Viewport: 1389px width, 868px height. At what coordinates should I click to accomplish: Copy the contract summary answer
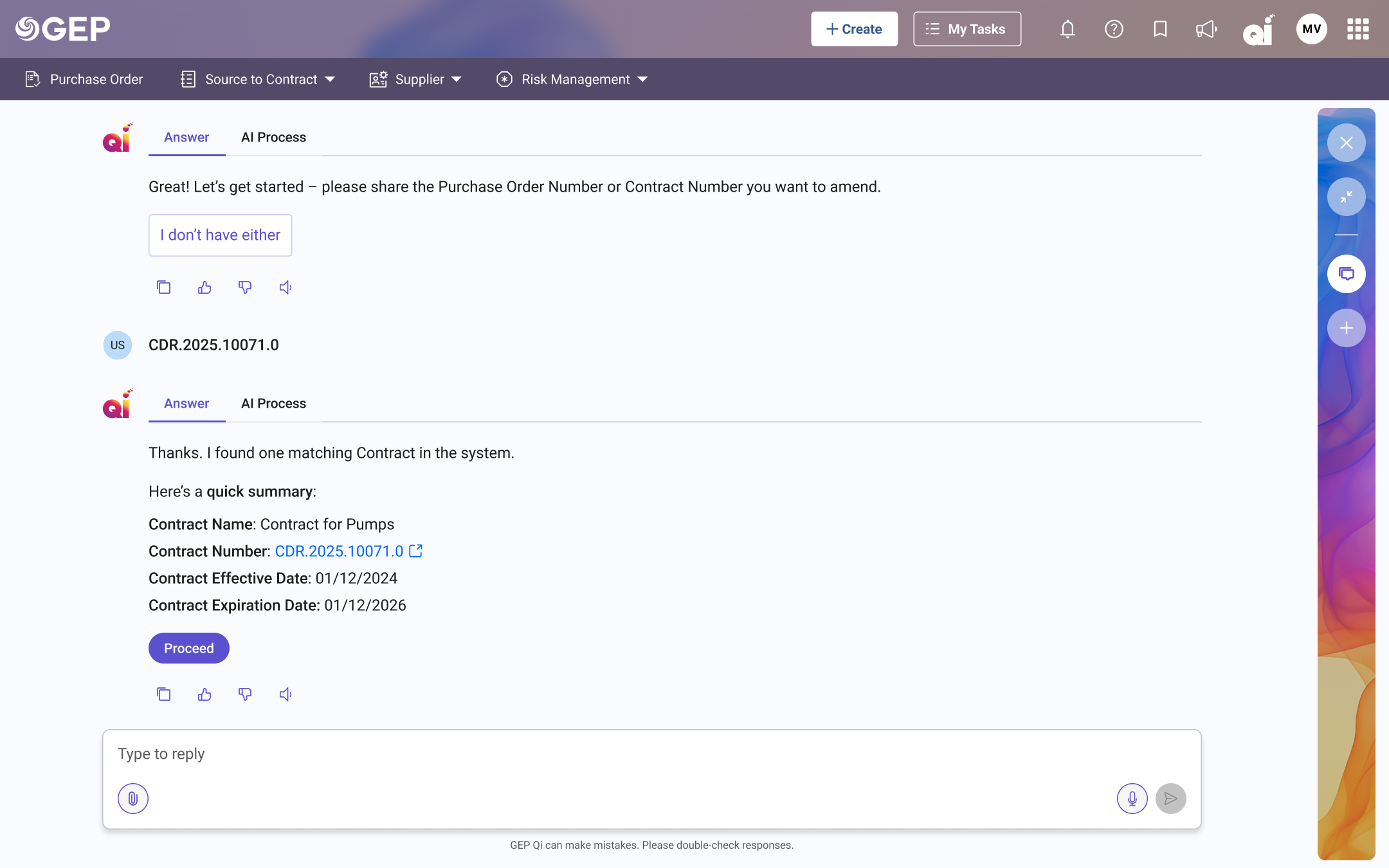pos(164,694)
